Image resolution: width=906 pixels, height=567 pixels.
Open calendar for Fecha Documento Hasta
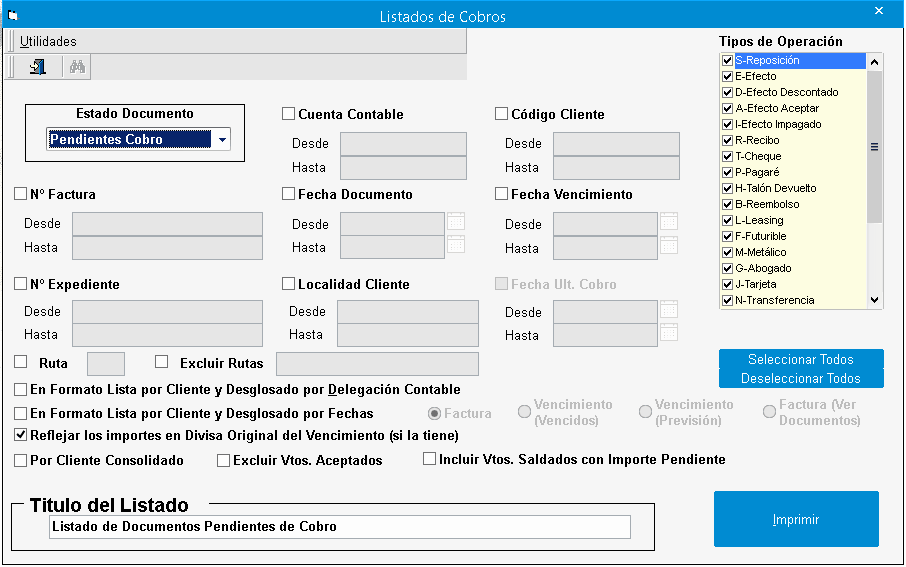click(x=456, y=245)
